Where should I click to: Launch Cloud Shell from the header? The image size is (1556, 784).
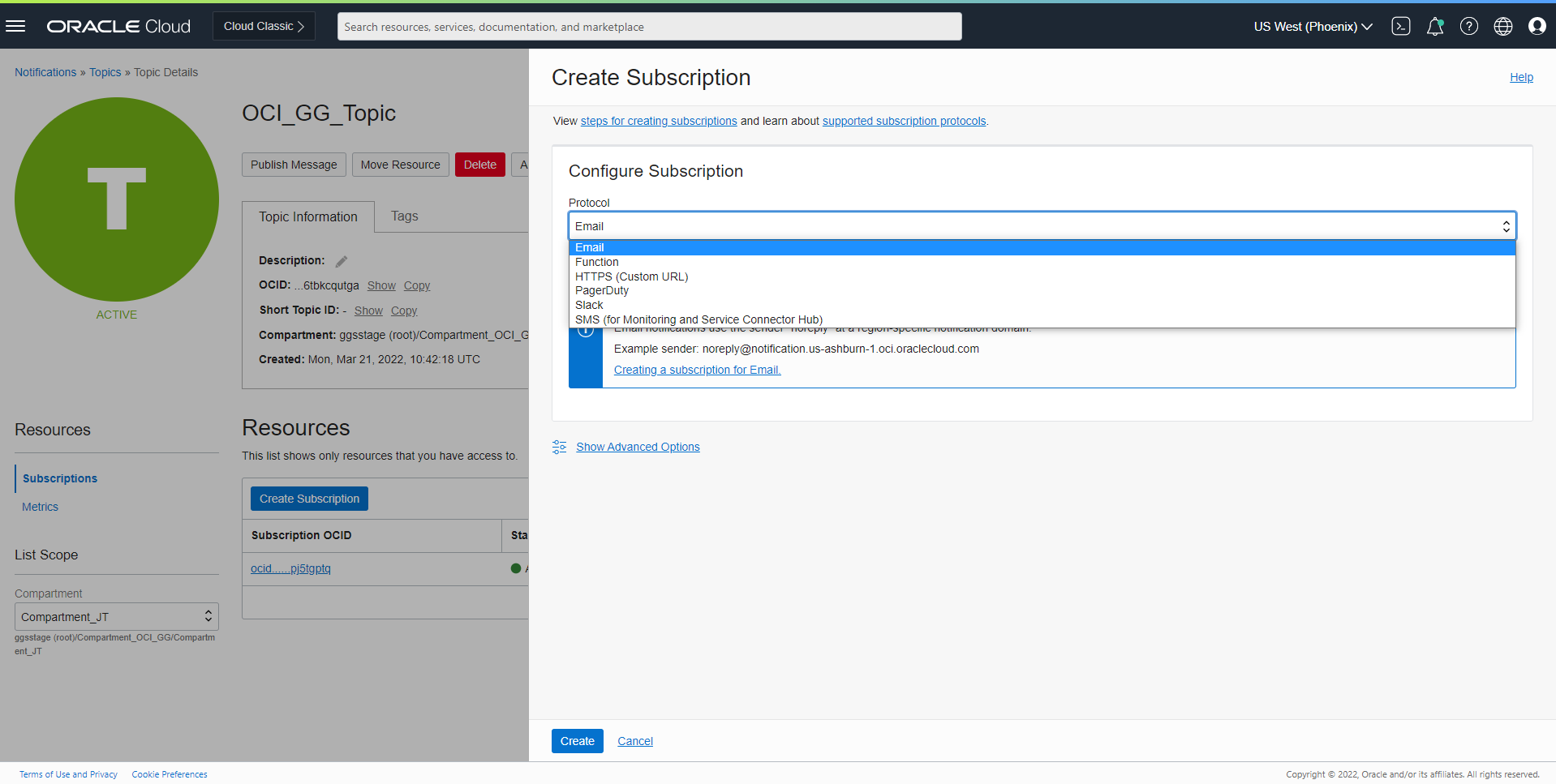tap(1401, 26)
